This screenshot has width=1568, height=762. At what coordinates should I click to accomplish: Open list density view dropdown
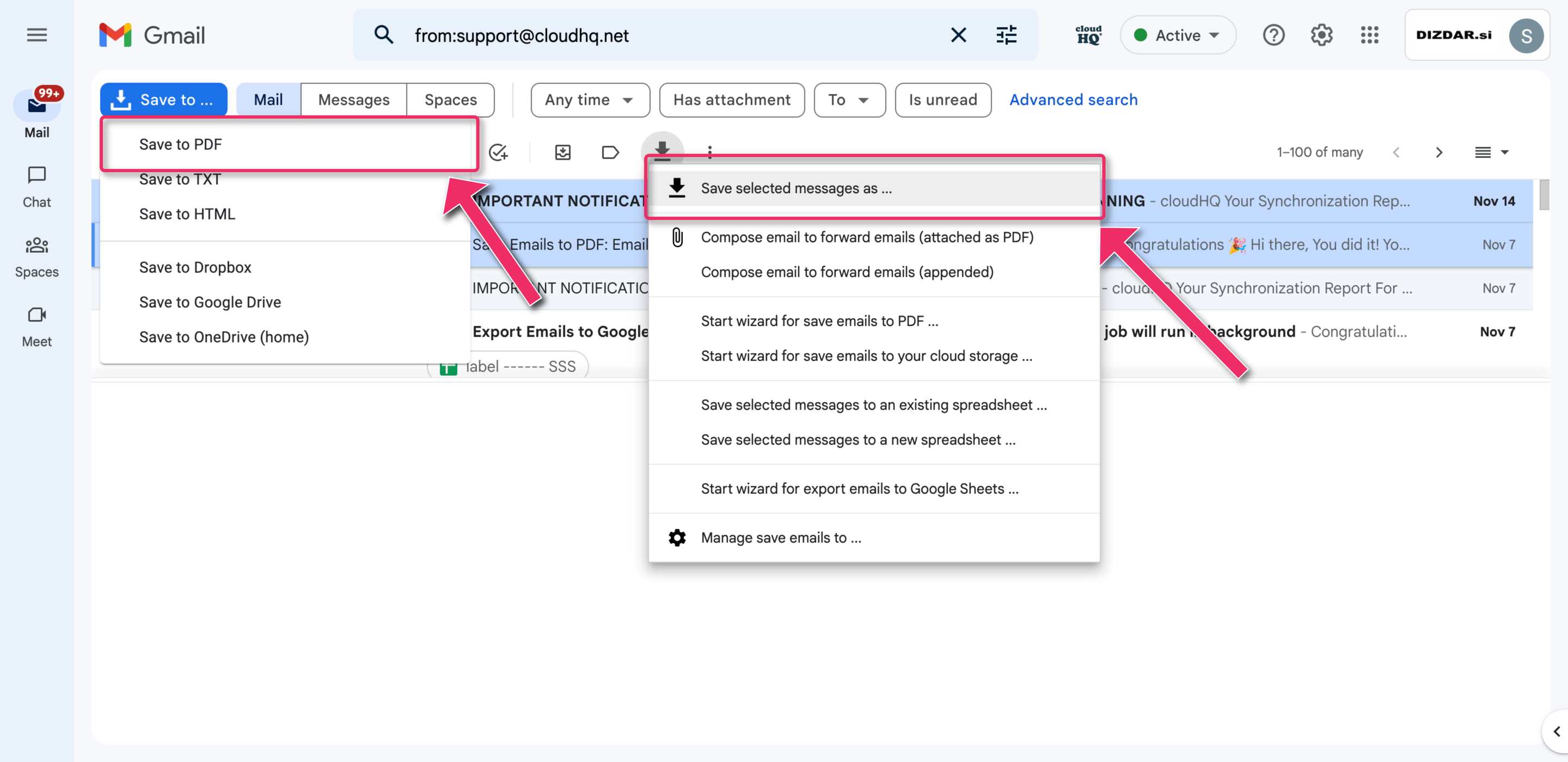pos(1491,152)
